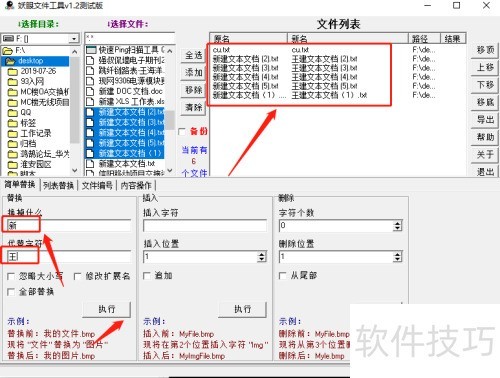Click the file filter input field *.*
This screenshot has height=378, width=500.
[130, 38]
